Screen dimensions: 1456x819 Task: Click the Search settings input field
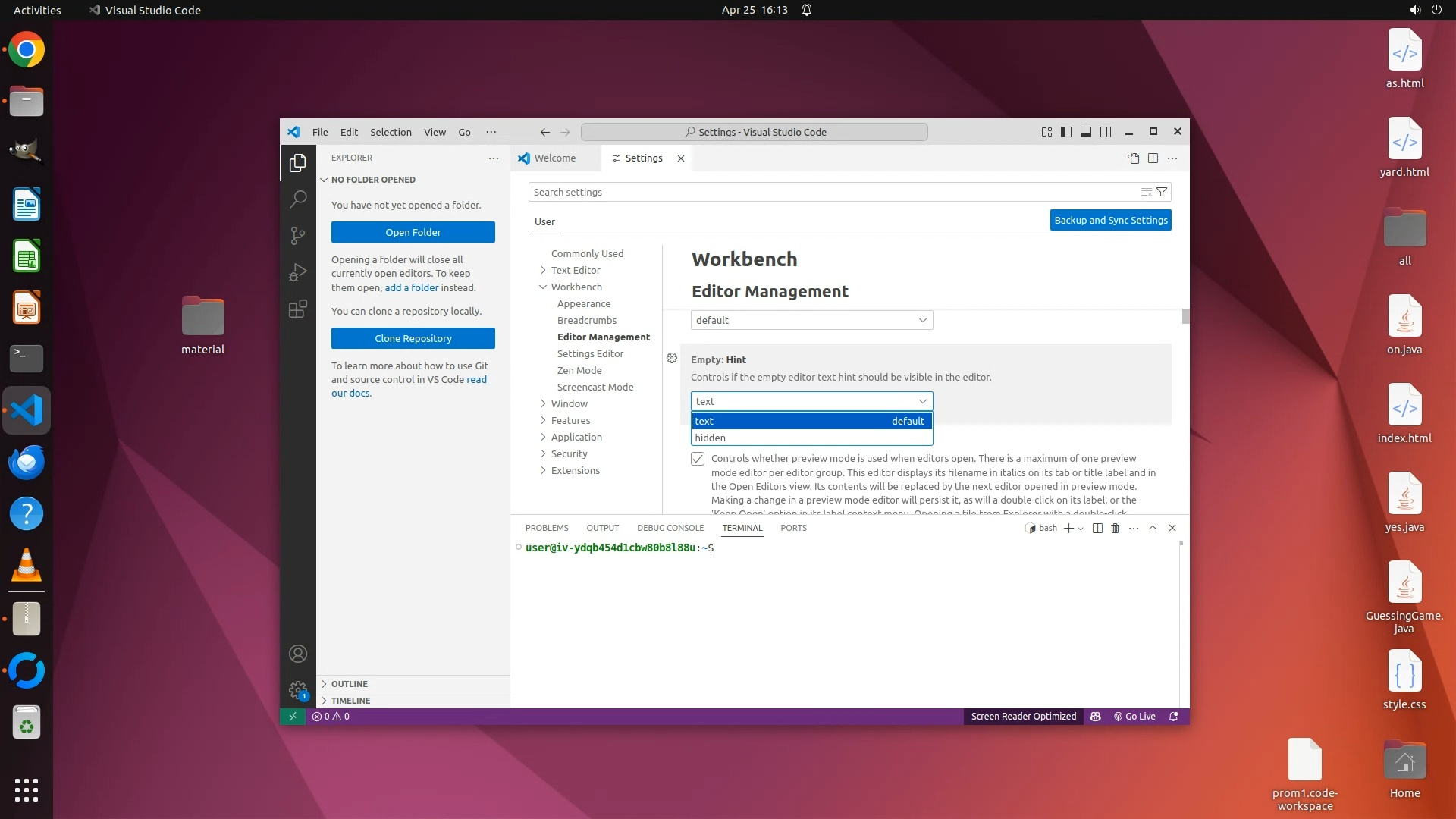[x=830, y=192]
